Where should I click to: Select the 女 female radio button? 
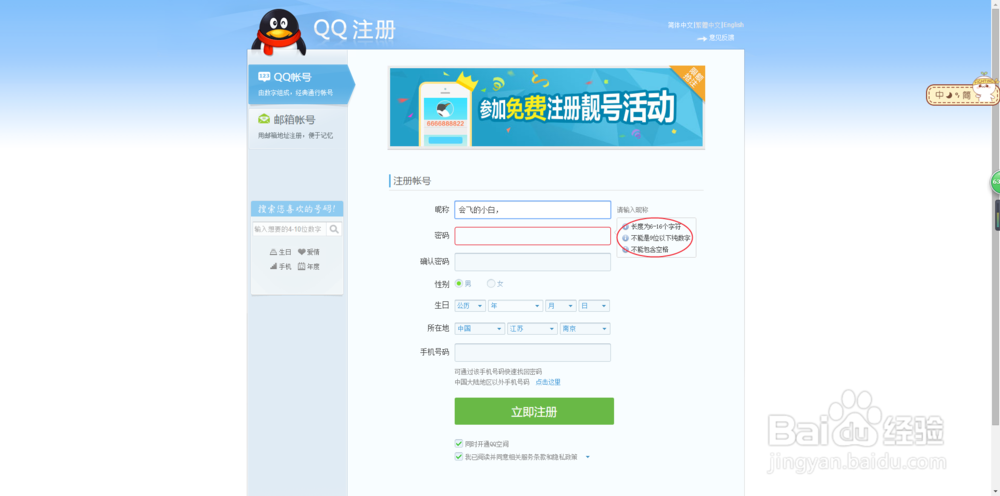click(x=490, y=284)
